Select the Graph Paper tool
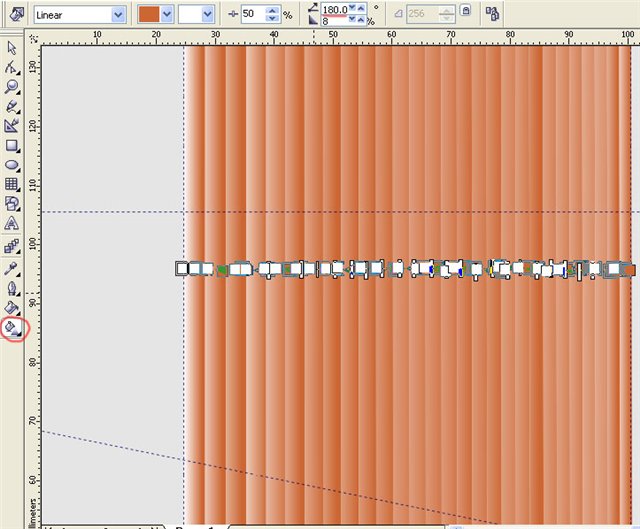This screenshot has height=529, width=640. point(12,184)
